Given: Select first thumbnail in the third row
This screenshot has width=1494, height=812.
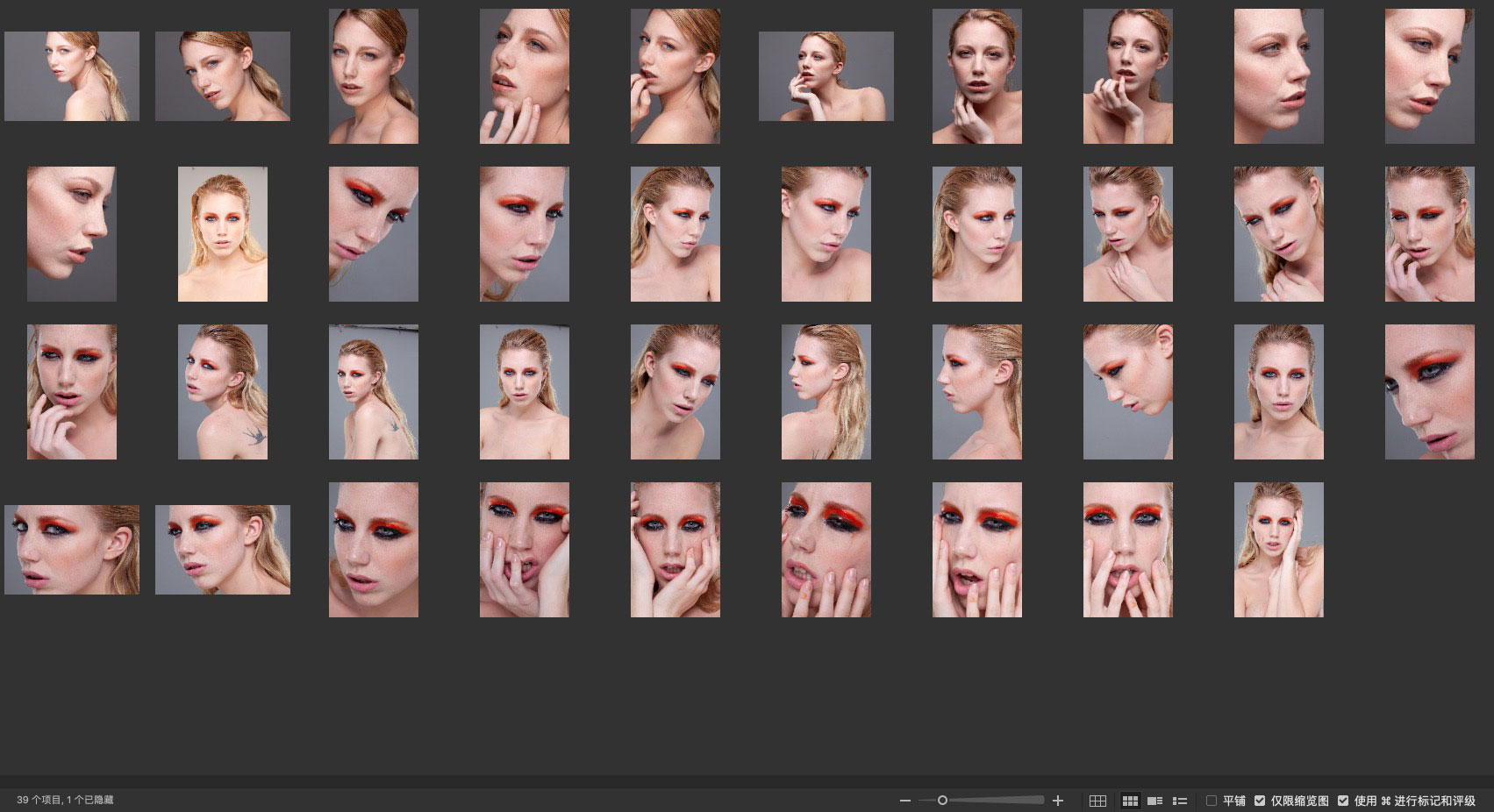Looking at the screenshot, I should coord(72,392).
